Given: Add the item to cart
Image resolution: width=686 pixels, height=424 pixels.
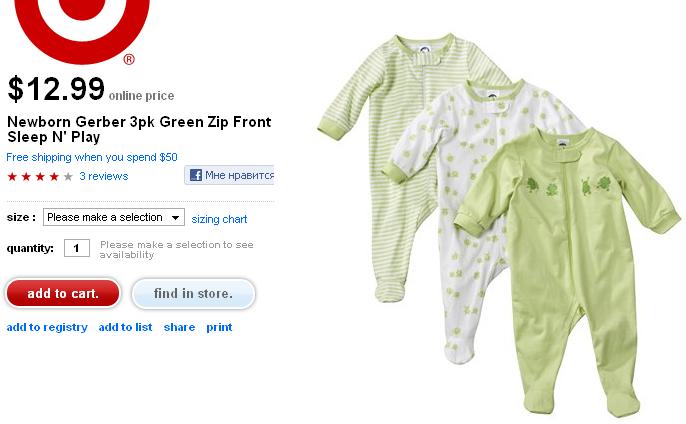Looking at the screenshot, I should click(x=63, y=293).
